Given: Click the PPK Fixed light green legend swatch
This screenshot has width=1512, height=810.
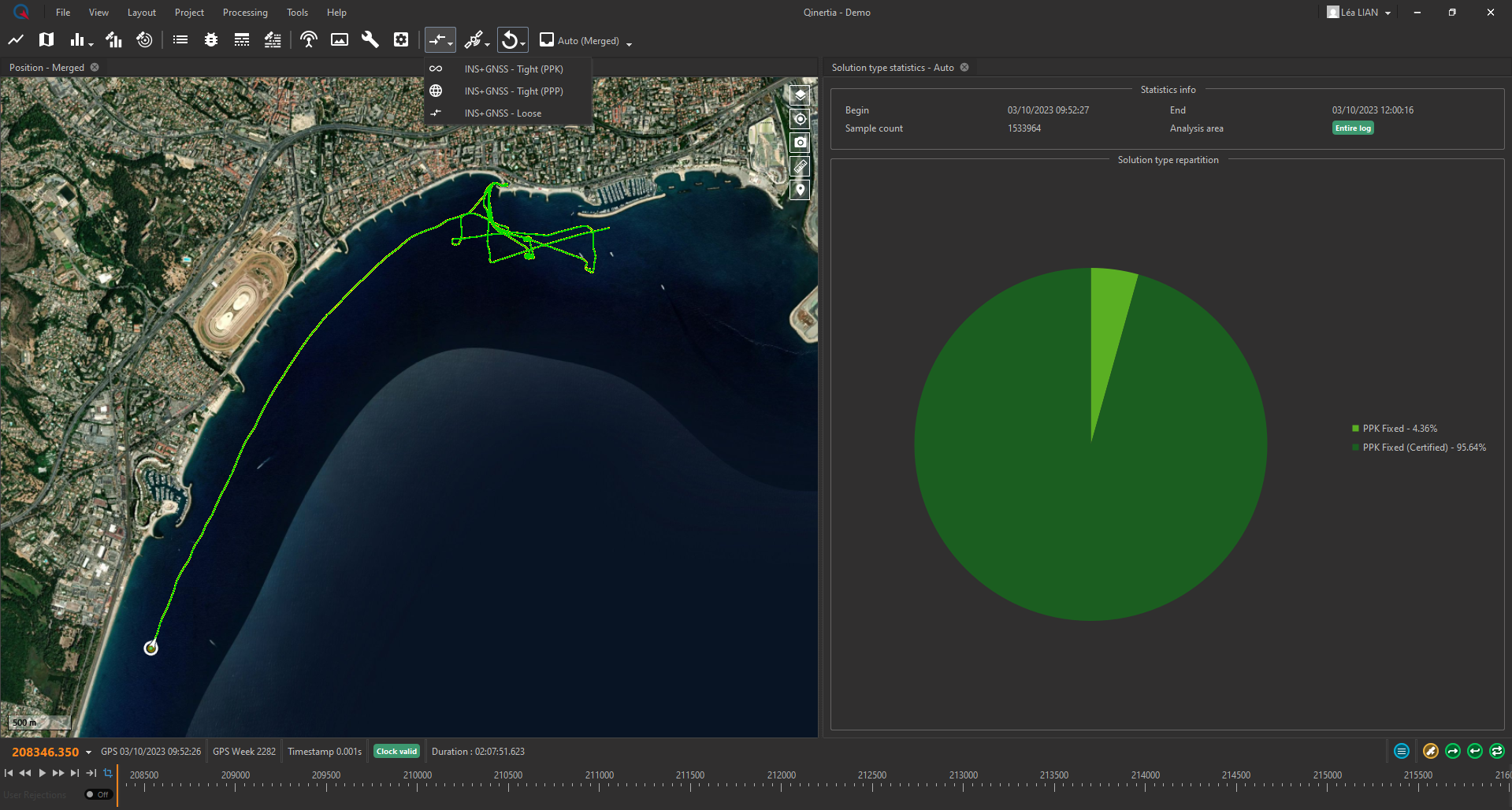Looking at the screenshot, I should (x=1355, y=429).
